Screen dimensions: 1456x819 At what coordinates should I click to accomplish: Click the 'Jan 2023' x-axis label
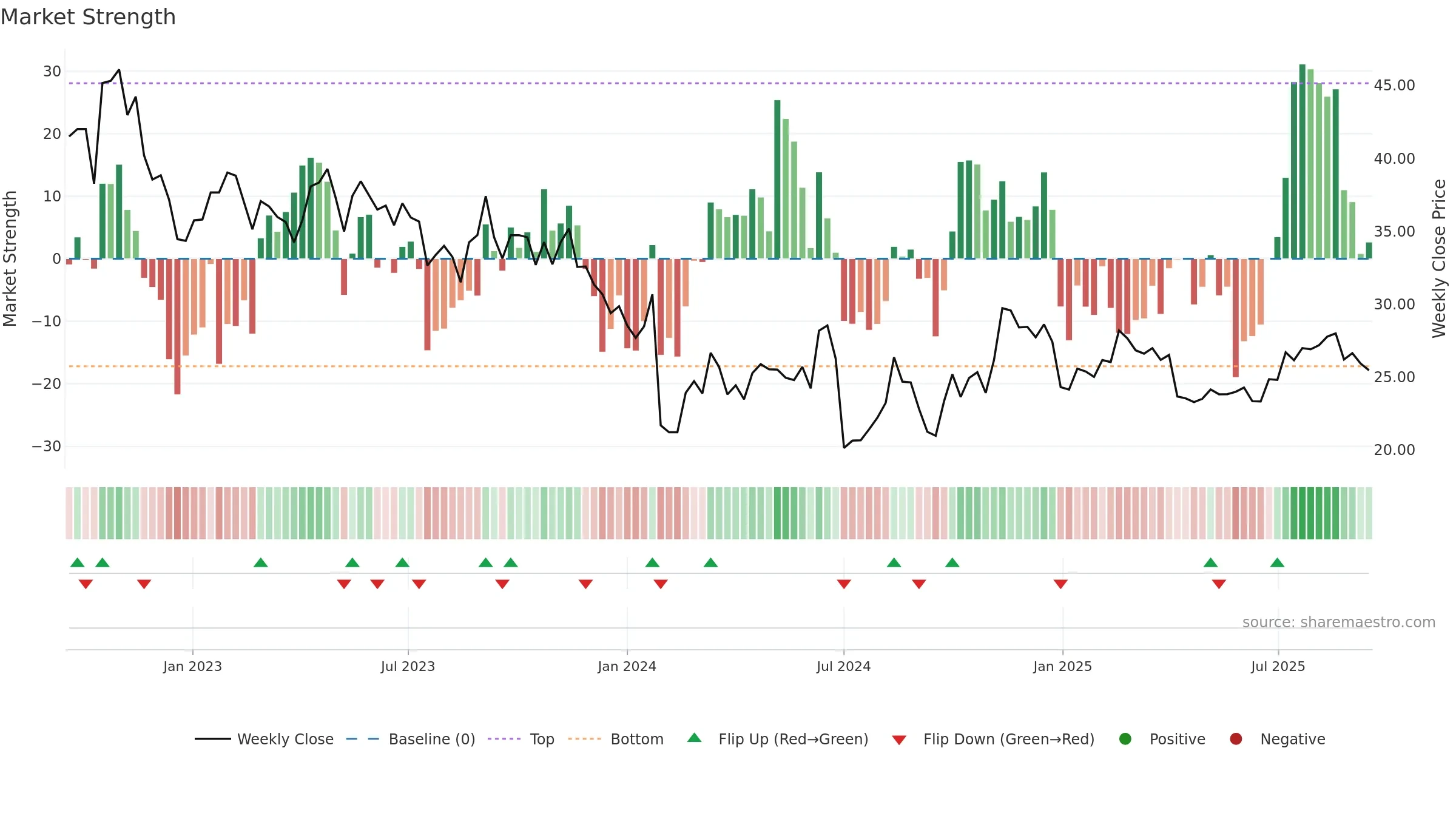(192, 666)
